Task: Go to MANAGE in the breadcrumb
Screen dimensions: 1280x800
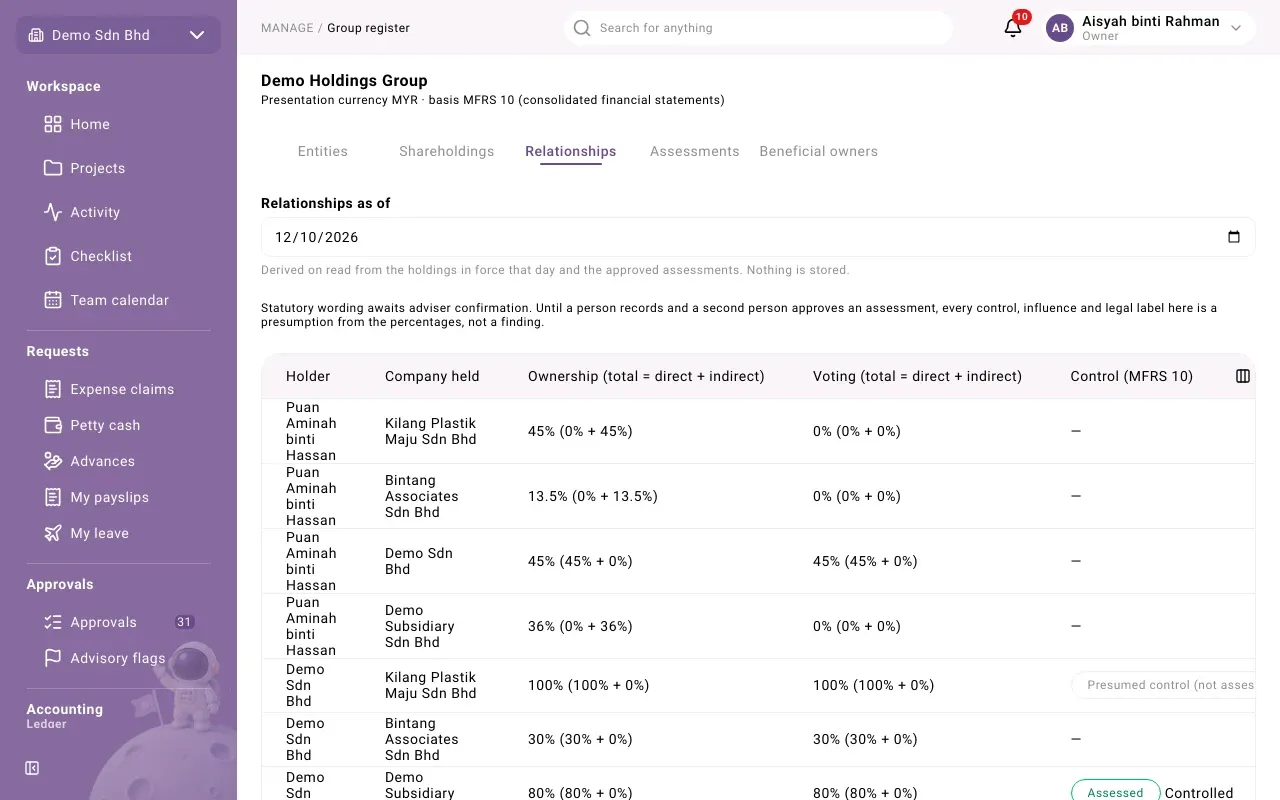Action: pyautogui.click(x=287, y=28)
